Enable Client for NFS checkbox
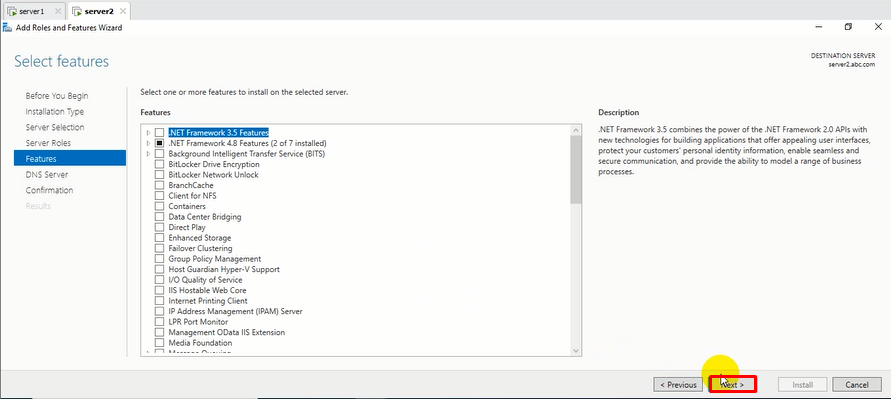The width and height of the screenshot is (891, 399). tap(159, 196)
